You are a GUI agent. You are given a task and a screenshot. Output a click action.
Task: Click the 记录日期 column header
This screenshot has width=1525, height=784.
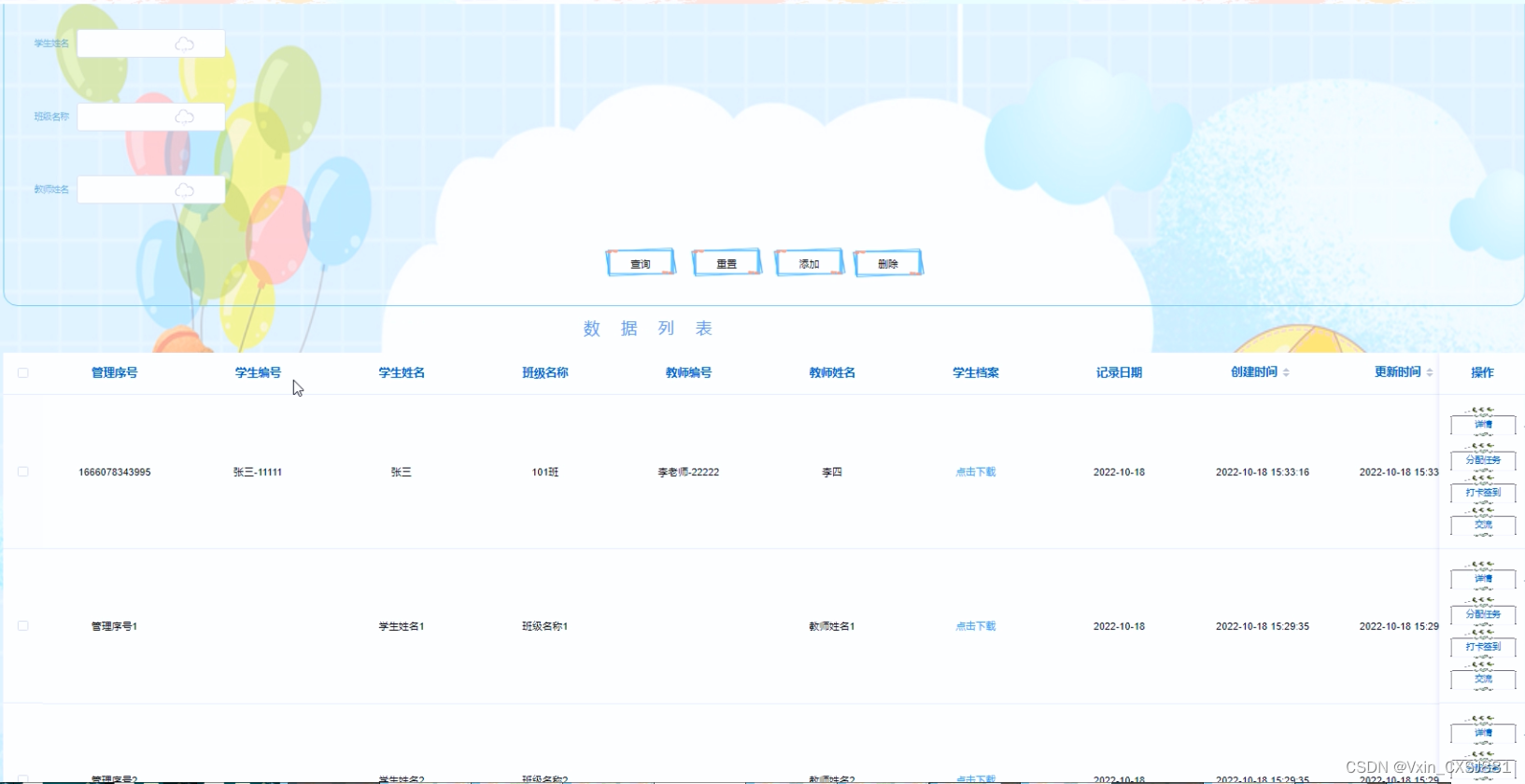point(1119,372)
